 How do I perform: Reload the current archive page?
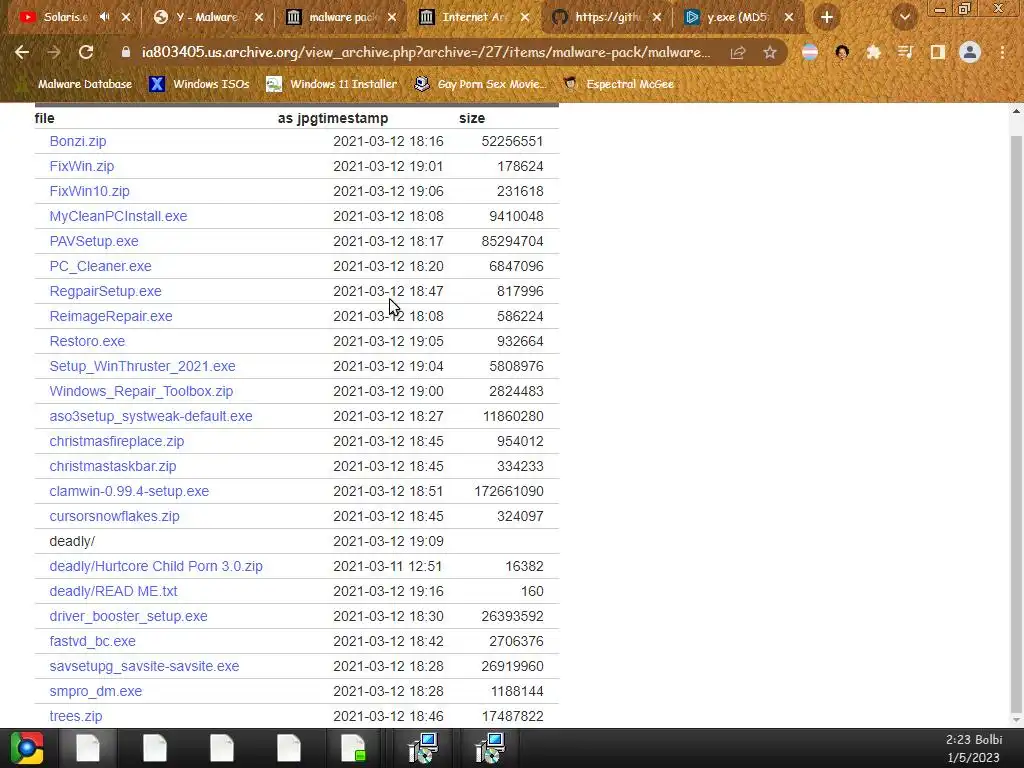point(86,52)
